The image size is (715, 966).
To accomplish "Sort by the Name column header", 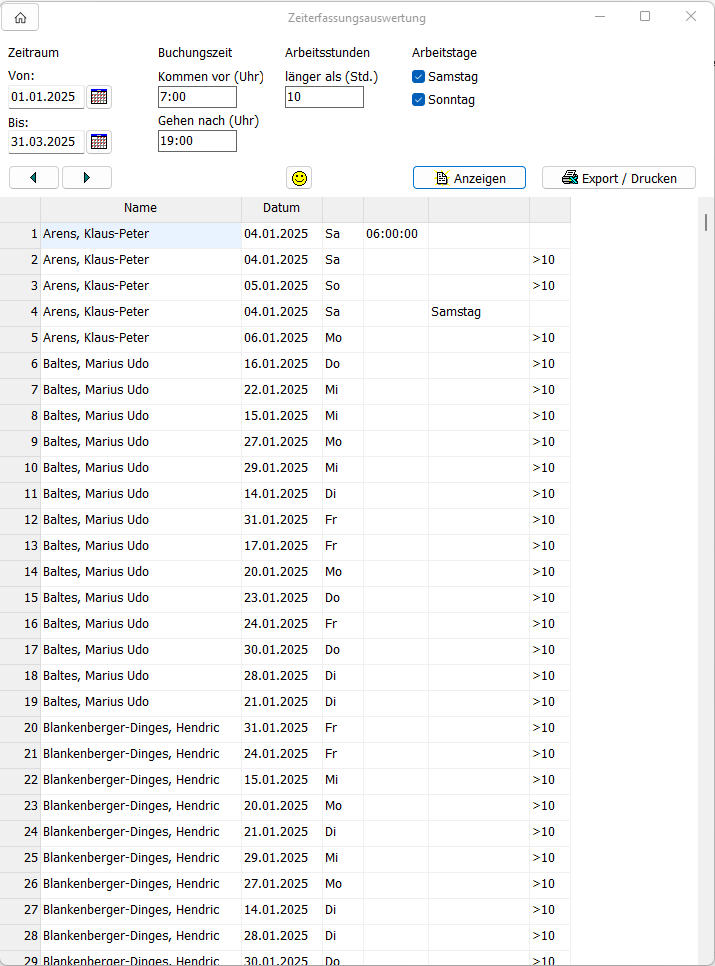I will (x=140, y=208).
